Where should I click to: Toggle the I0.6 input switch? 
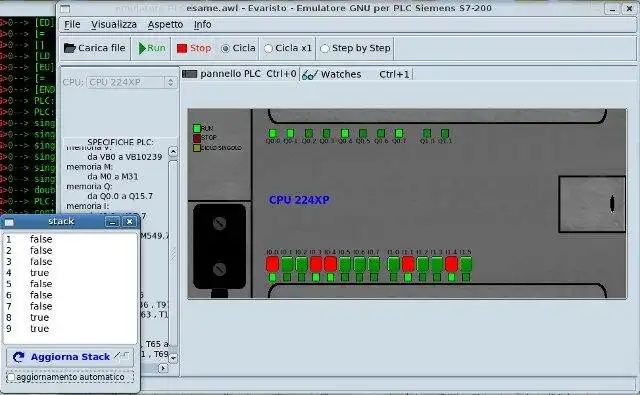pos(359,264)
